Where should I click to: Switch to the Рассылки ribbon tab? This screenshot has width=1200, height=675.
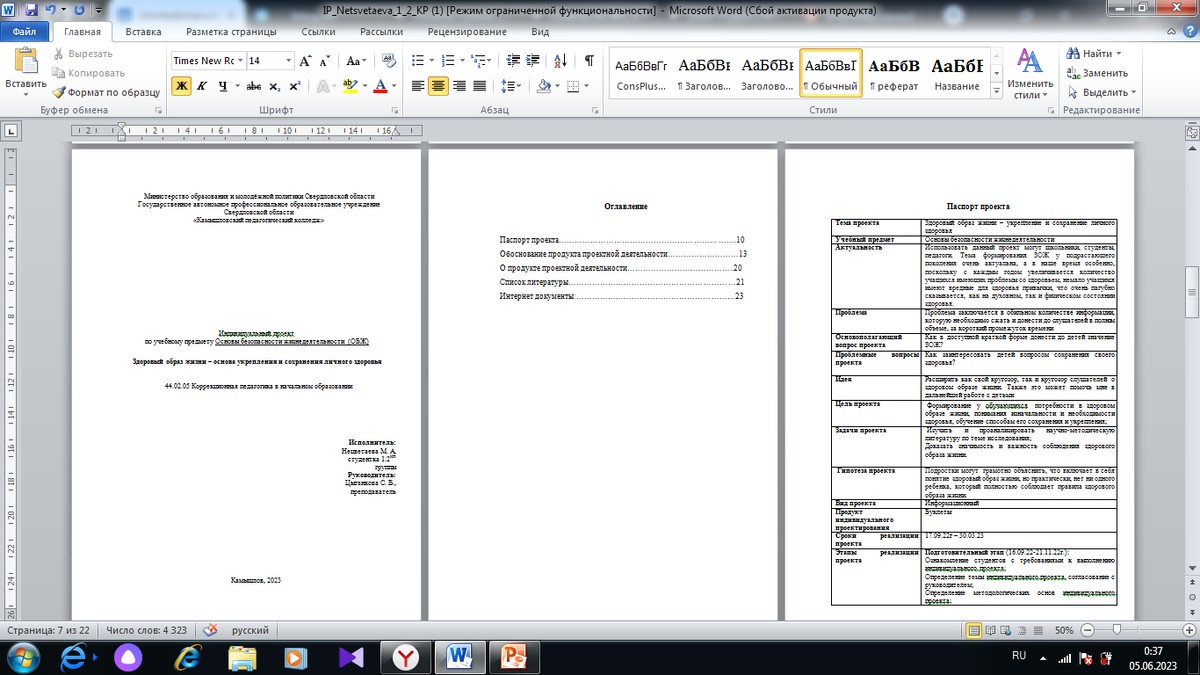[x=381, y=32]
